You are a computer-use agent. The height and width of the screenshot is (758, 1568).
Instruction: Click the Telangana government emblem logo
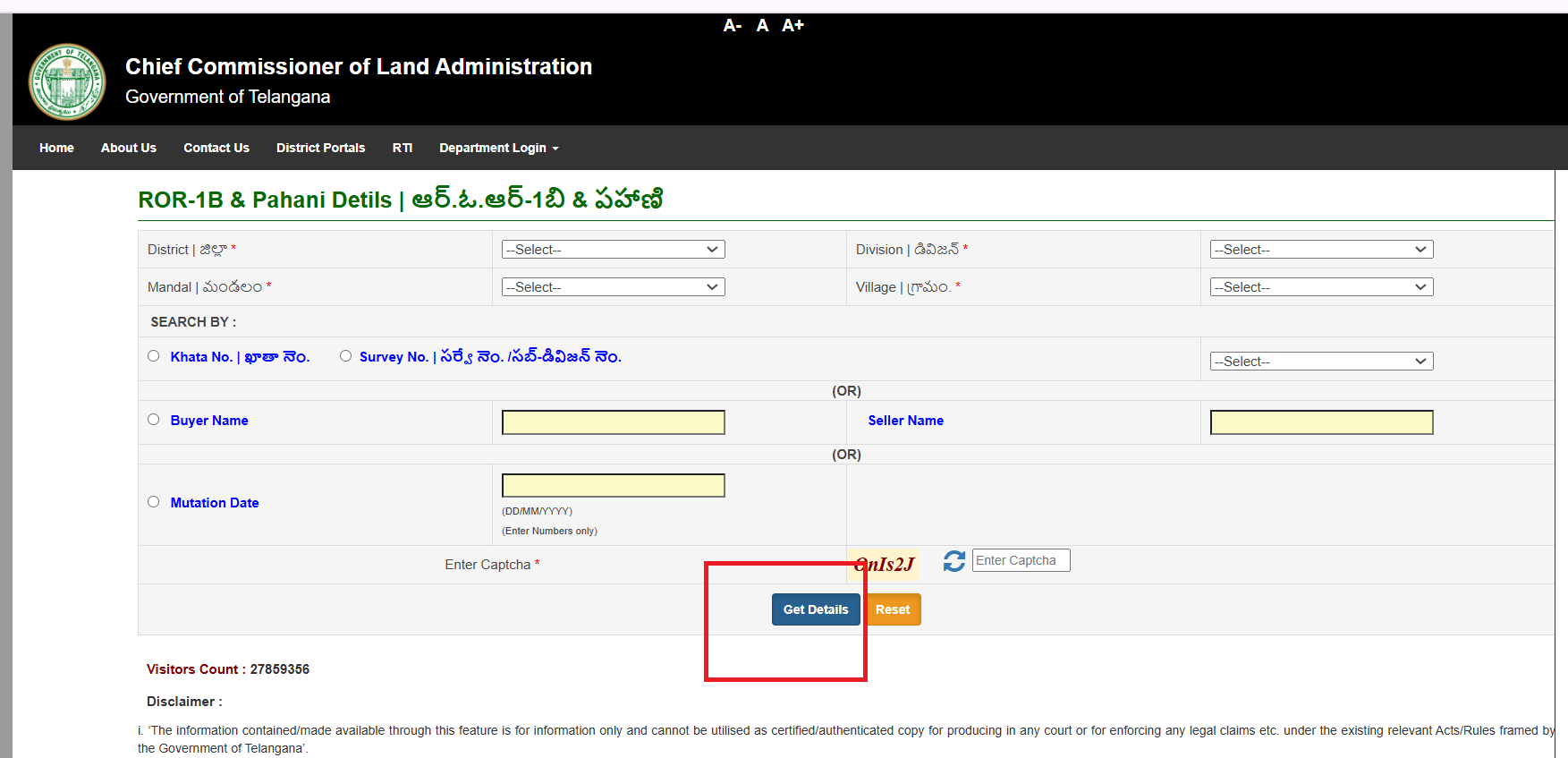67,81
